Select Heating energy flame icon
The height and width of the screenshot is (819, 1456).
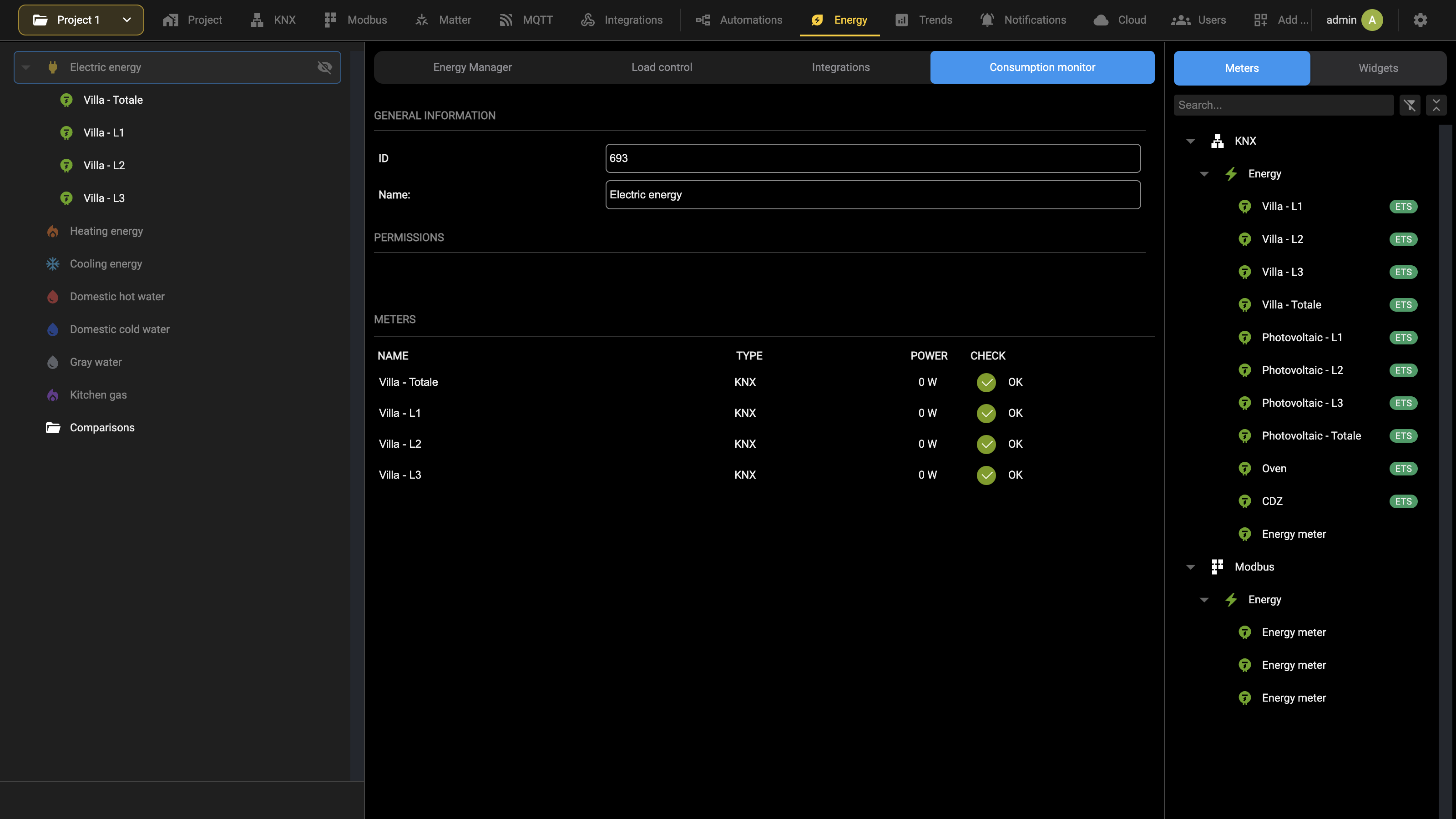pyautogui.click(x=53, y=231)
